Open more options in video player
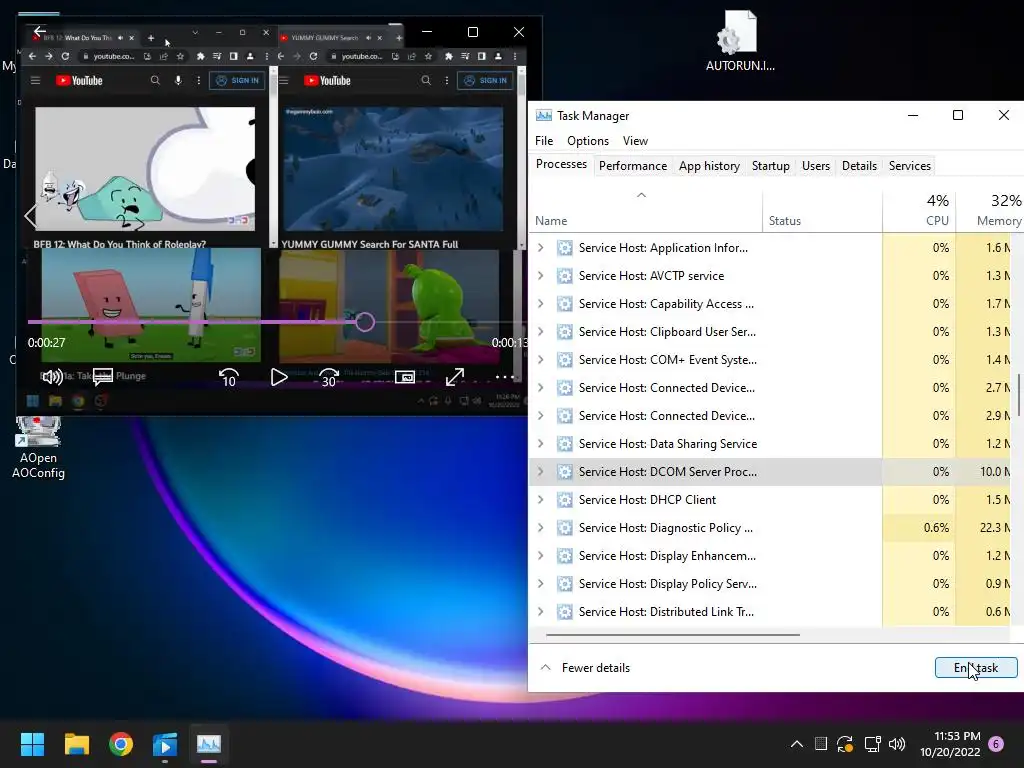Screen dimensions: 1024x768 tap(504, 377)
